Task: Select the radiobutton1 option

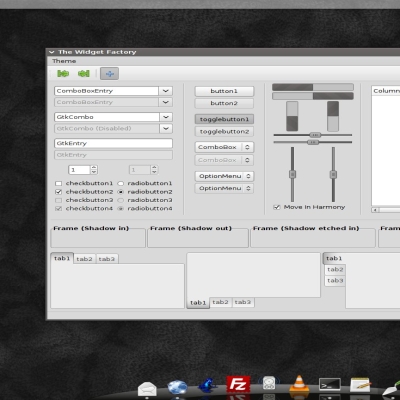Action: [121, 183]
